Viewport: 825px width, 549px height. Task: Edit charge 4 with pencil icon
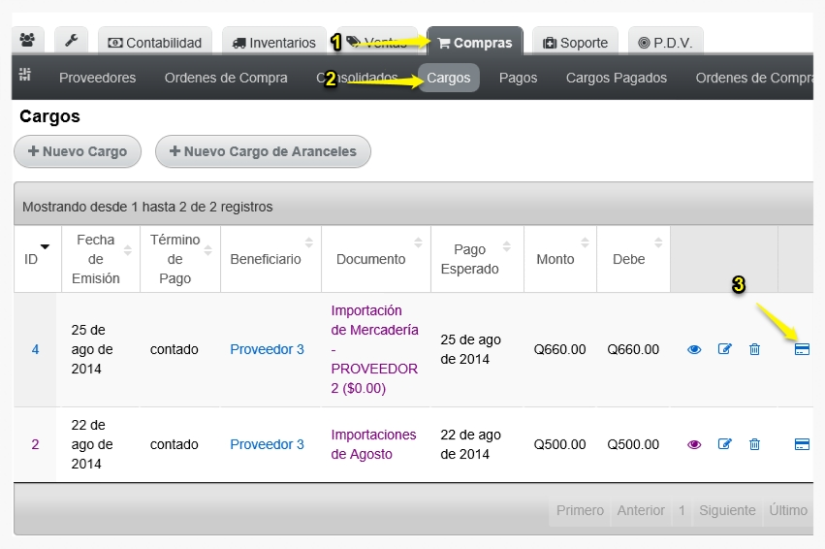coord(725,349)
